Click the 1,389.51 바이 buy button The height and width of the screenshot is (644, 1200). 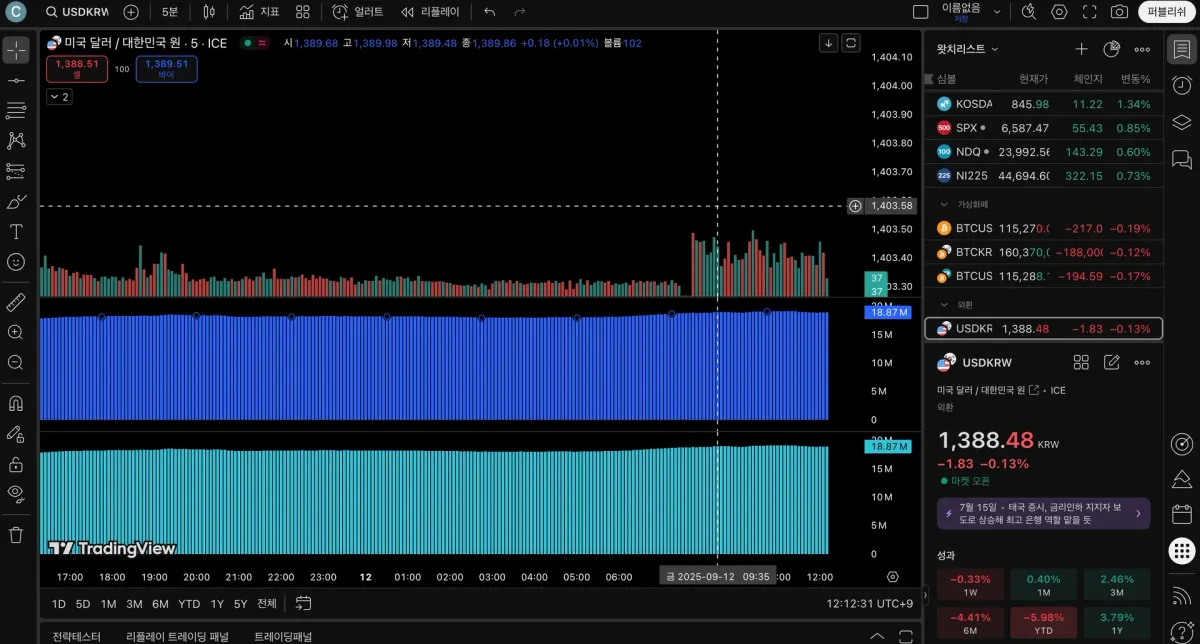[167, 68]
